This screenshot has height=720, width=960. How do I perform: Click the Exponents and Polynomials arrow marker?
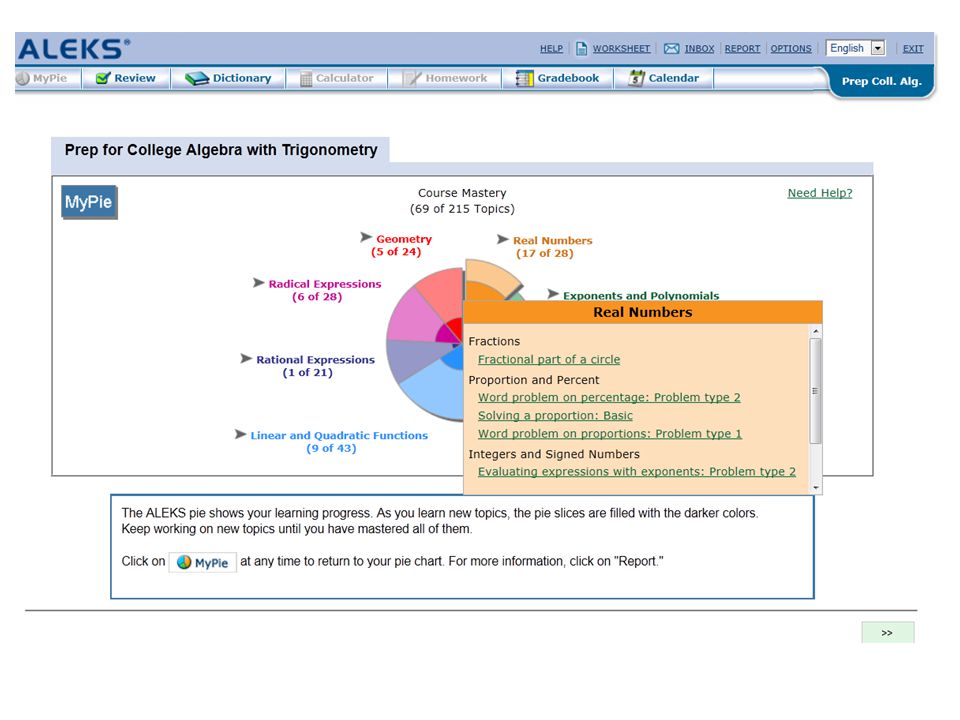[x=552, y=294]
